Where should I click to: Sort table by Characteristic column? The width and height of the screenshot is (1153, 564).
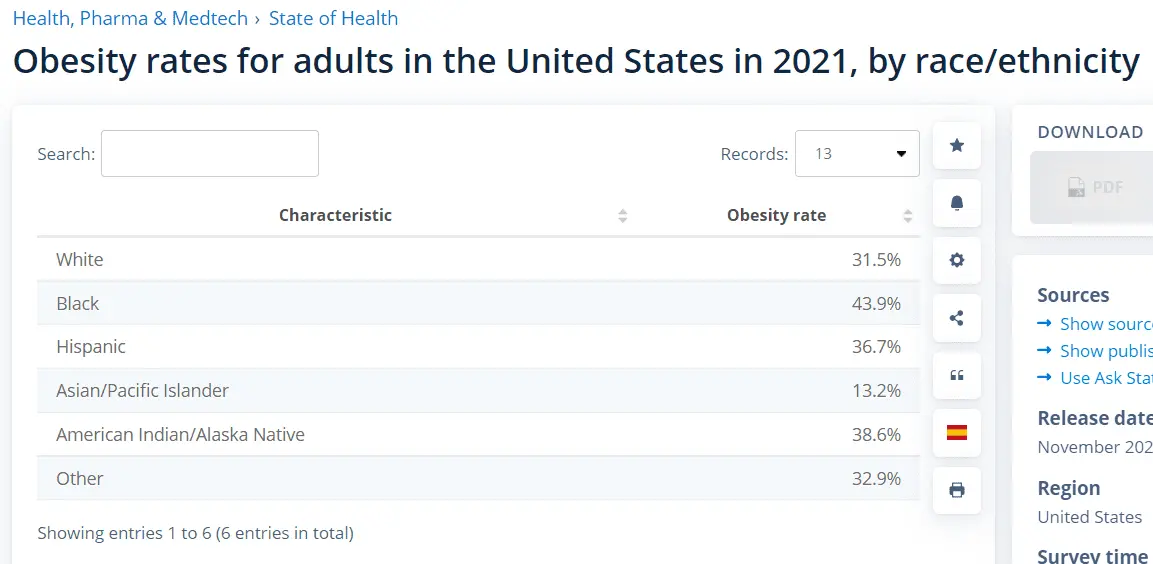click(335, 215)
